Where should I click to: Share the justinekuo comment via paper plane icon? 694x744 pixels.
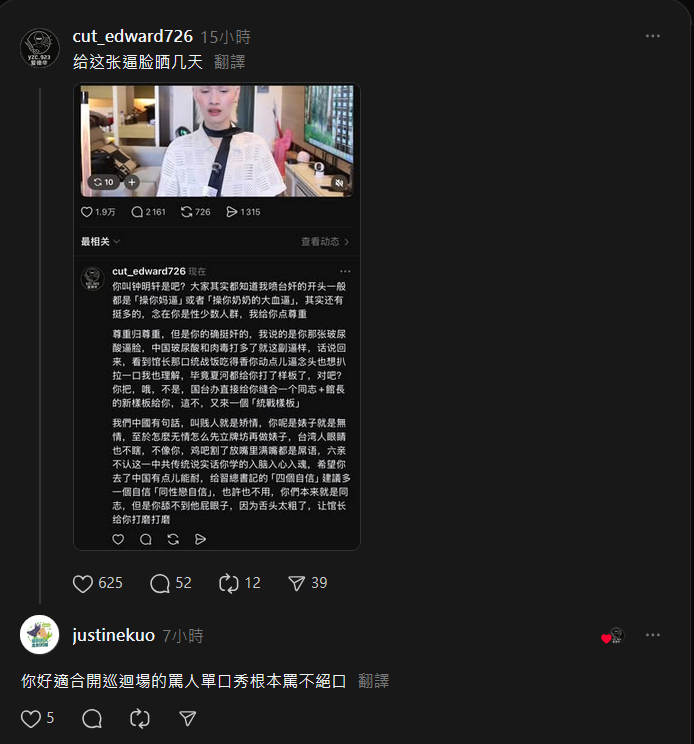[x=188, y=718]
